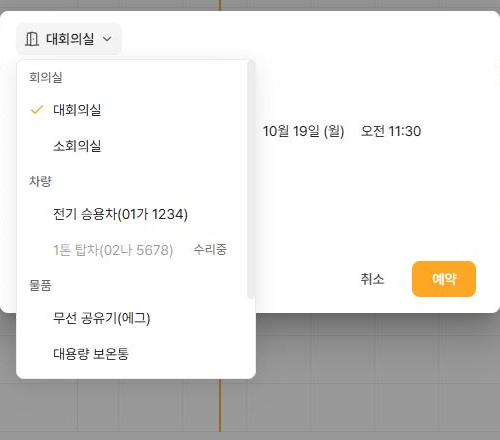Screen dimensions: 500x440
Task: Select 대용량 보온통 item
Action: point(132,354)
